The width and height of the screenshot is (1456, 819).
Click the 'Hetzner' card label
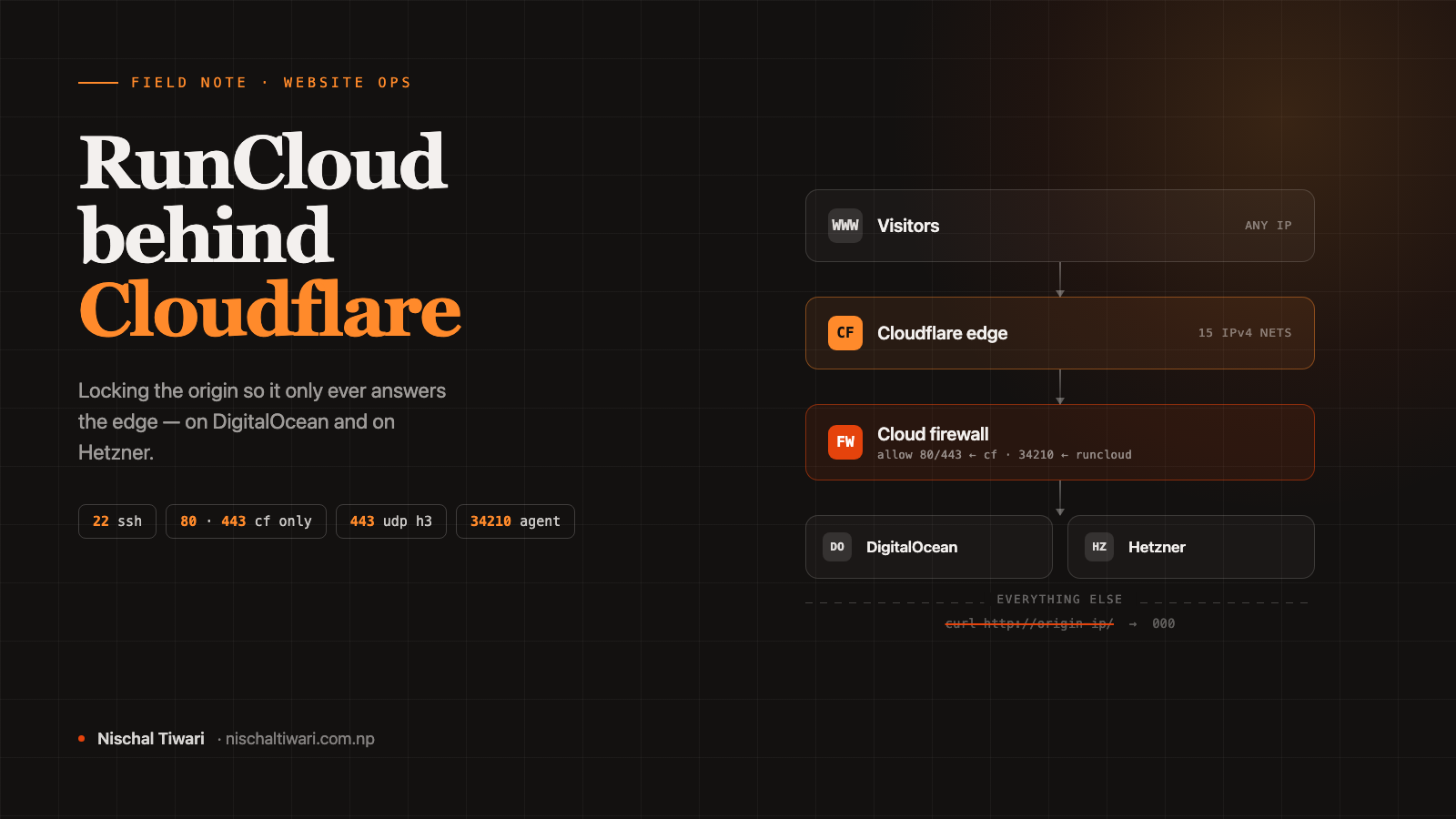click(x=1157, y=547)
